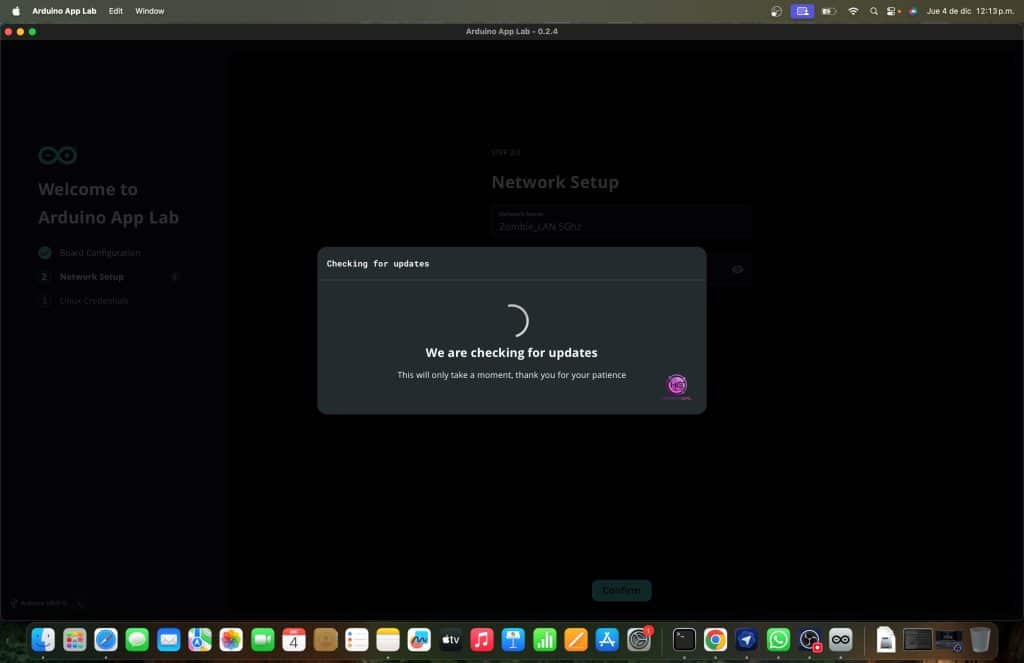Viewport: 1024px width, 663px height.
Task: Click the Wi-Fi icon in menu bar
Action: click(x=853, y=11)
